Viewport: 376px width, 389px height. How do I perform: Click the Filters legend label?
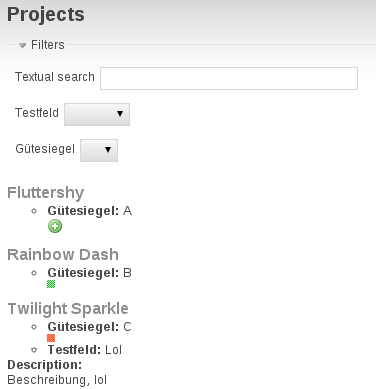point(48,45)
